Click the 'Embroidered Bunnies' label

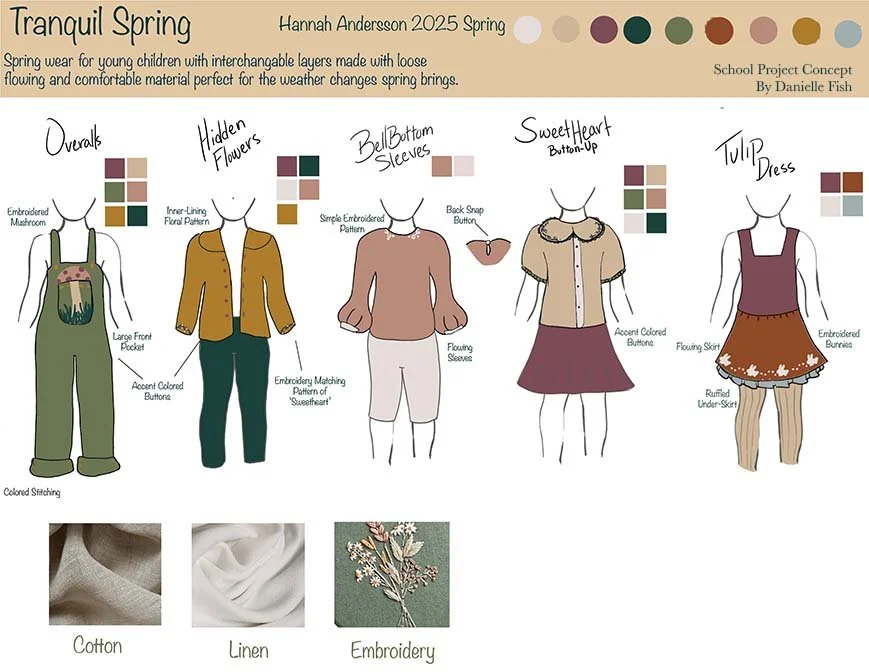(839, 339)
